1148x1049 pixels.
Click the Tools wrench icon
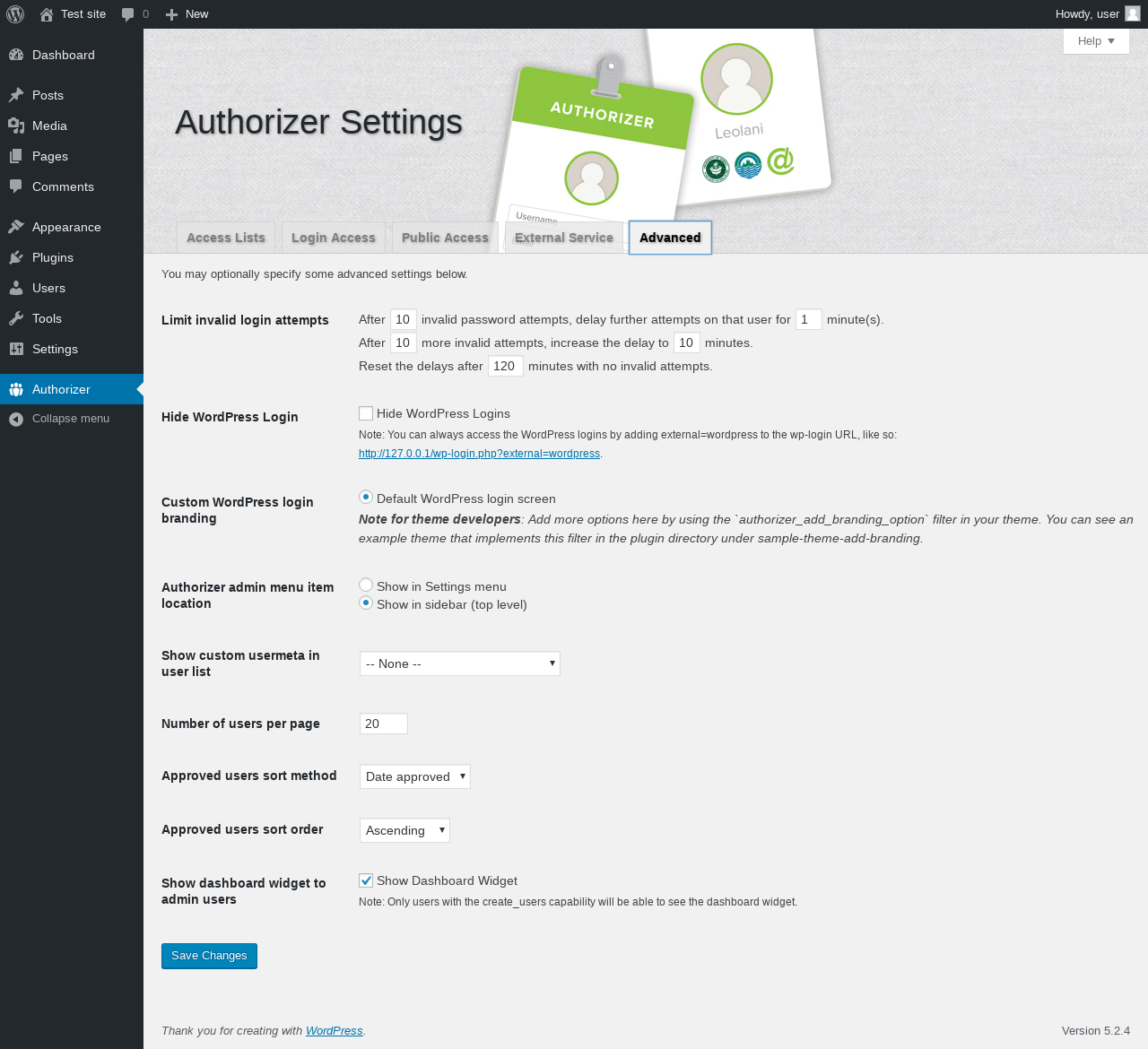[x=16, y=318]
